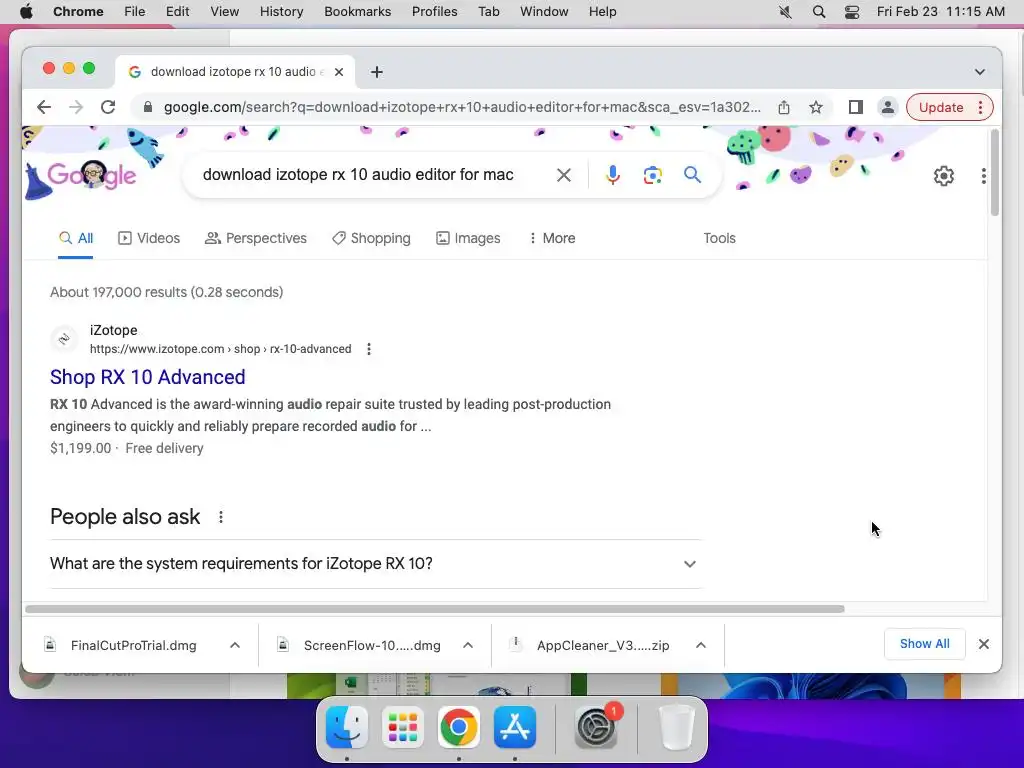Open the Chrome three-dot menu beside Update

[980, 107]
